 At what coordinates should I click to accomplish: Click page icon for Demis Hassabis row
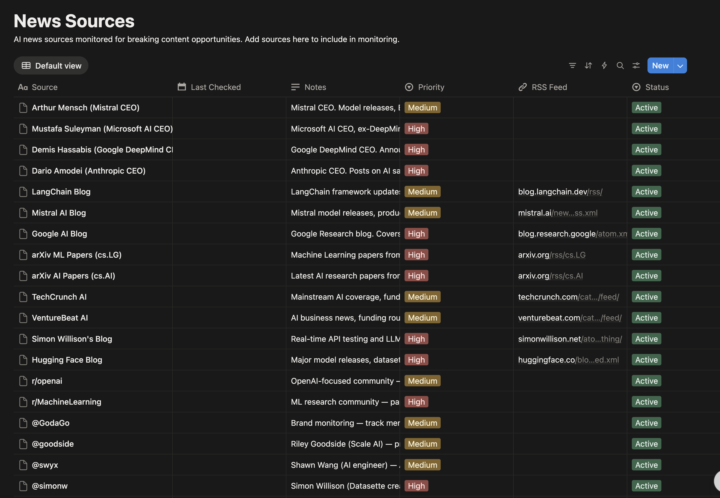pyautogui.click(x=23, y=150)
